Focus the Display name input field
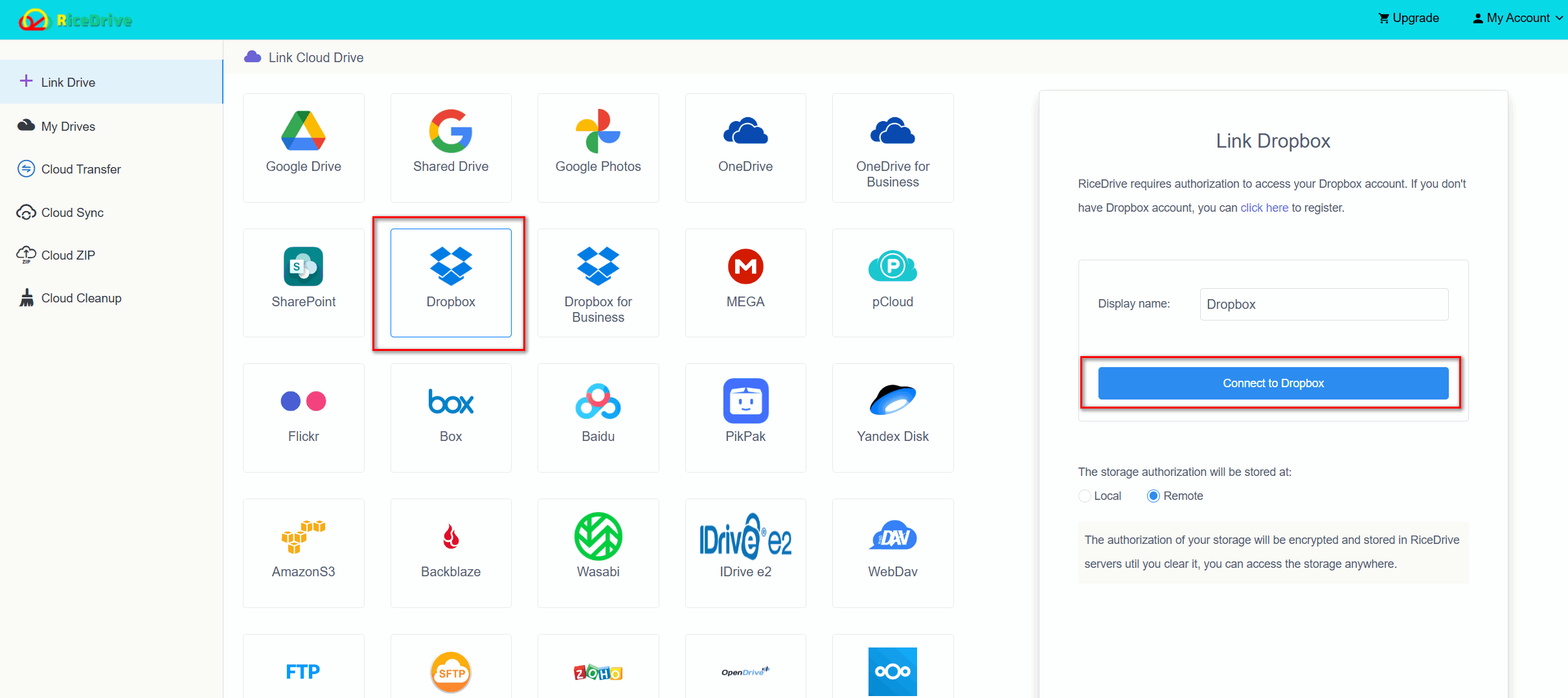Screen dimensions: 1568x698 click(1324, 304)
